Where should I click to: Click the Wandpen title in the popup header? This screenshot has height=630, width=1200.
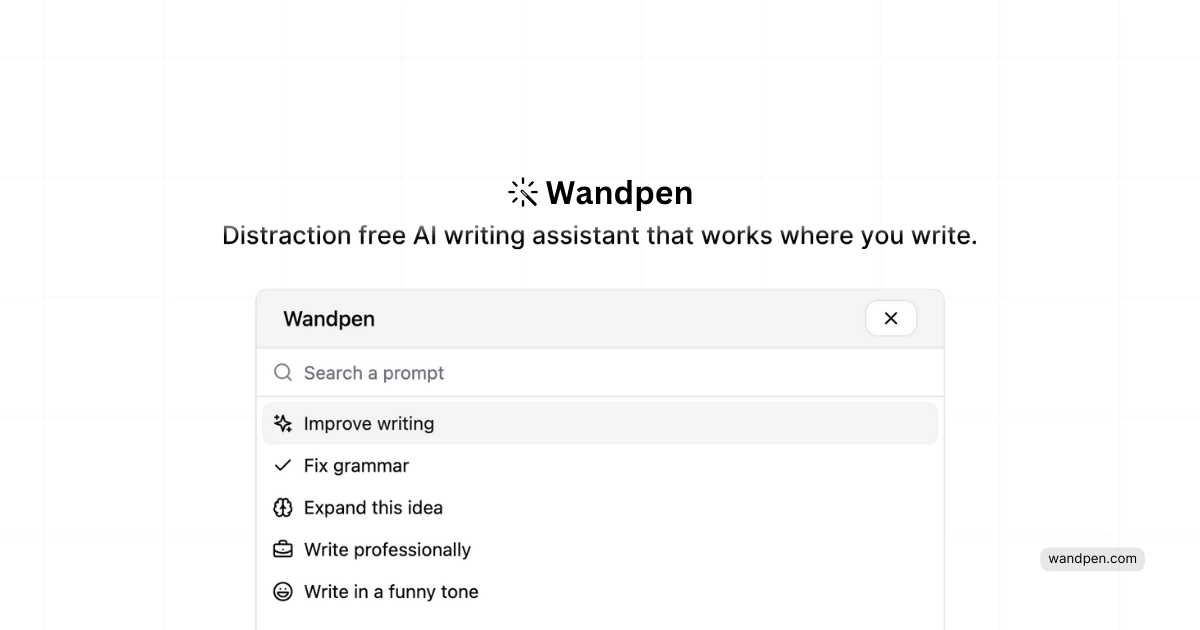click(x=329, y=318)
